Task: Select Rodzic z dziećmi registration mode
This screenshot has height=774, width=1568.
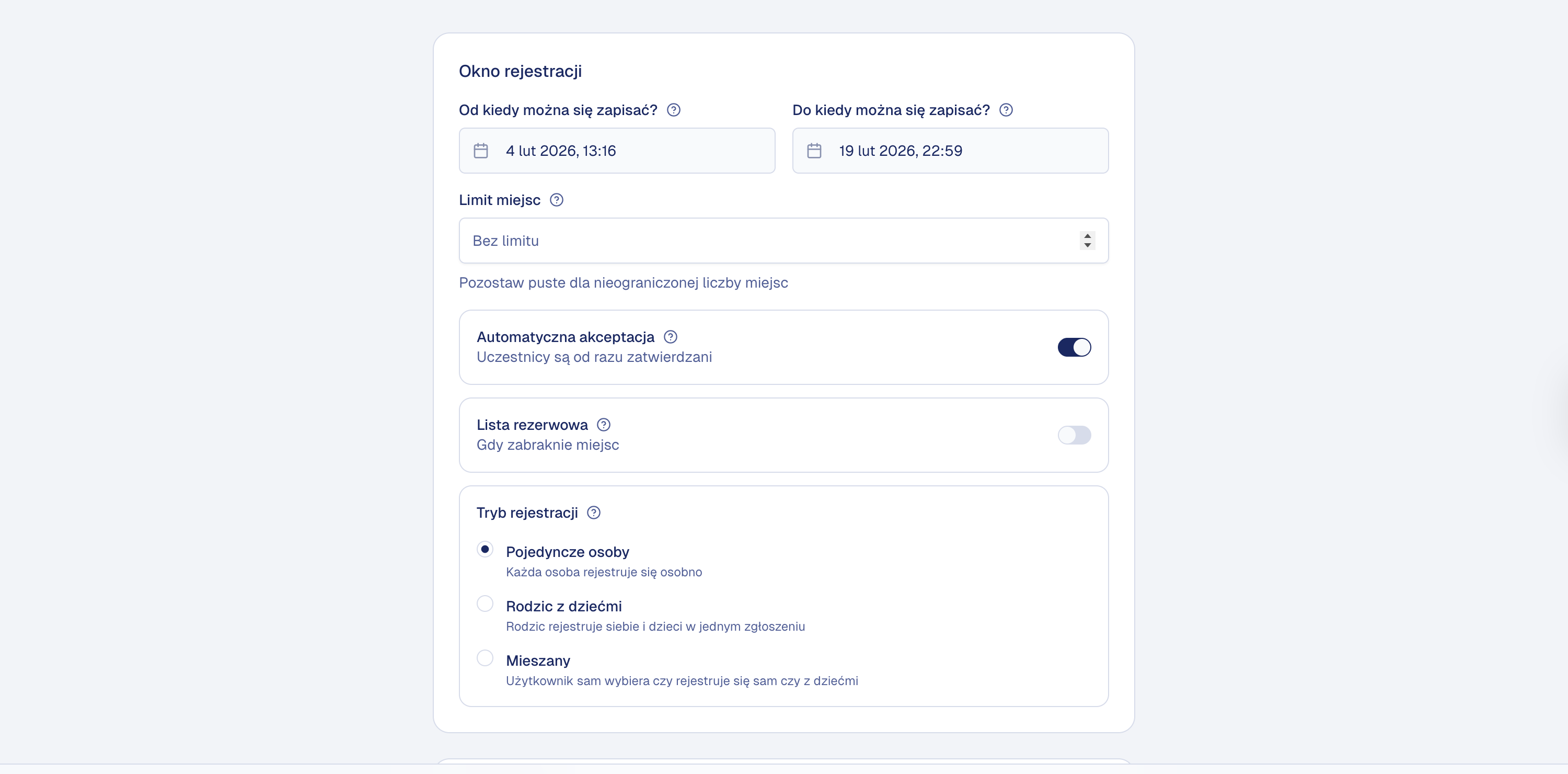Action: (485, 603)
